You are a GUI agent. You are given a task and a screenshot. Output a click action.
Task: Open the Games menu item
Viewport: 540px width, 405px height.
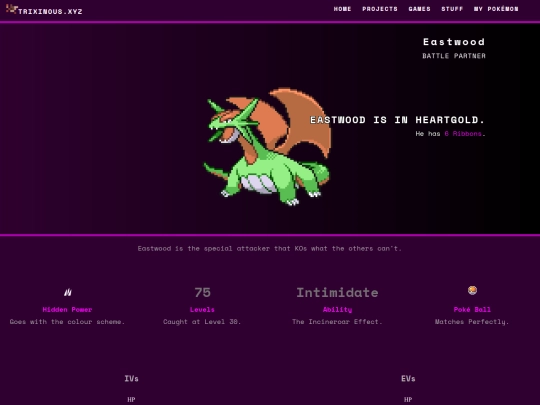point(419,9)
